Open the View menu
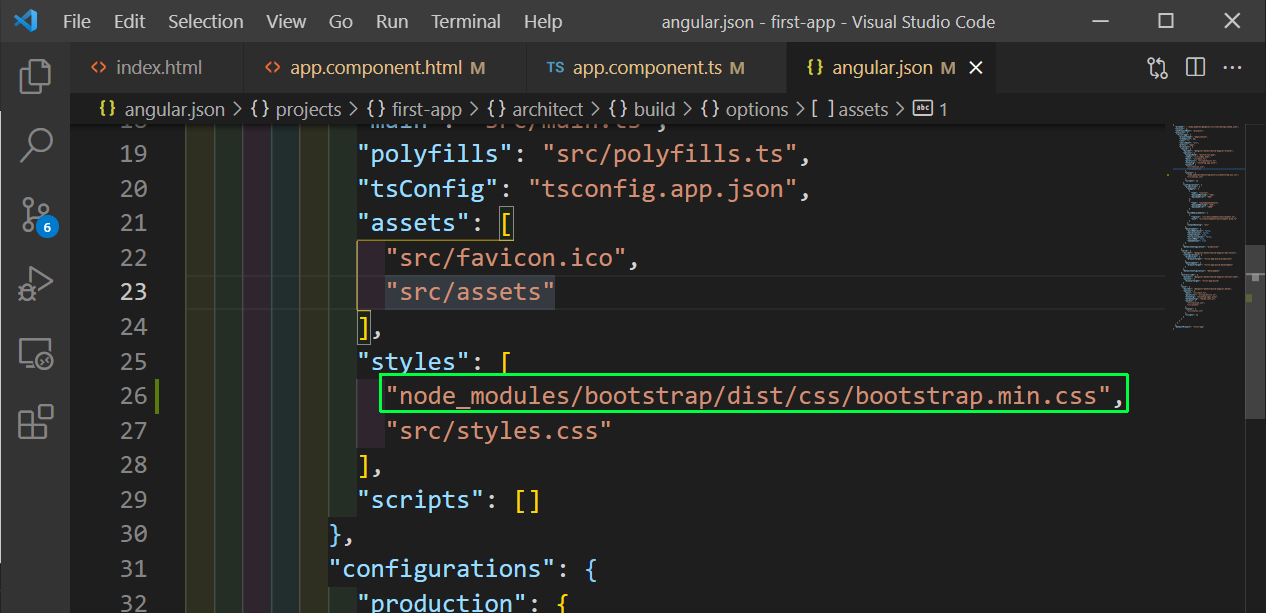The height and width of the screenshot is (613, 1266). [x=287, y=21]
